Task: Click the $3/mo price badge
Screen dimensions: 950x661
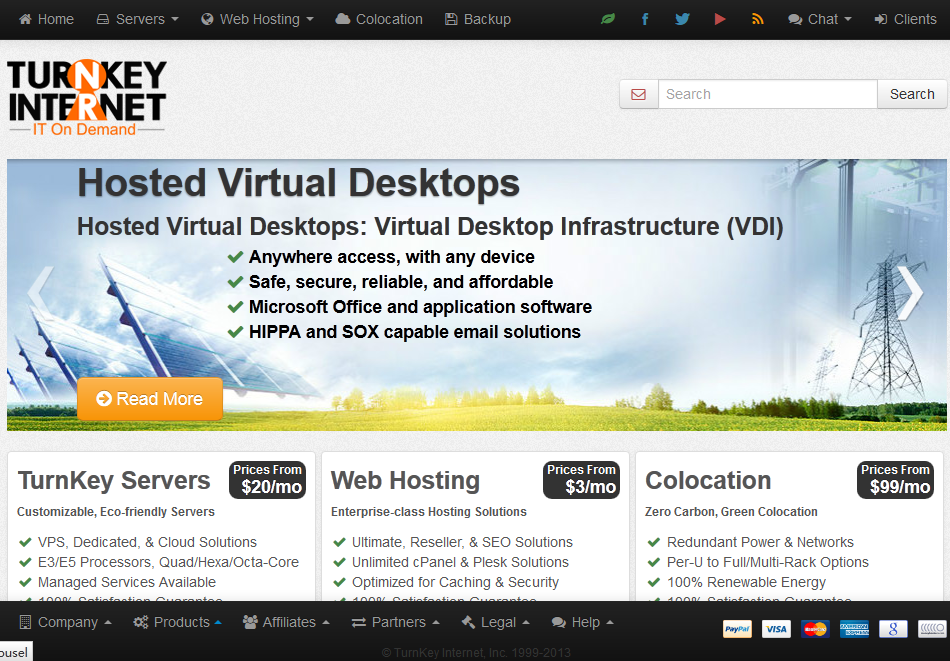Action: pyautogui.click(x=581, y=480)
